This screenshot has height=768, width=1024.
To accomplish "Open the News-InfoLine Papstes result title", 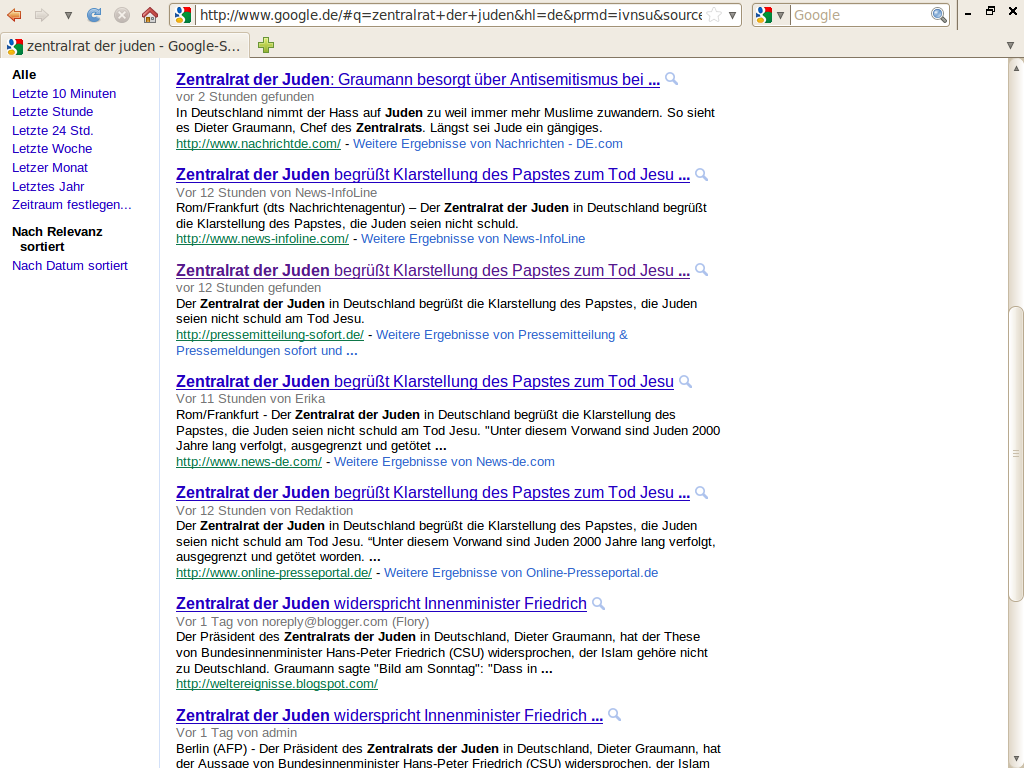I will click(x=432, y=175).
